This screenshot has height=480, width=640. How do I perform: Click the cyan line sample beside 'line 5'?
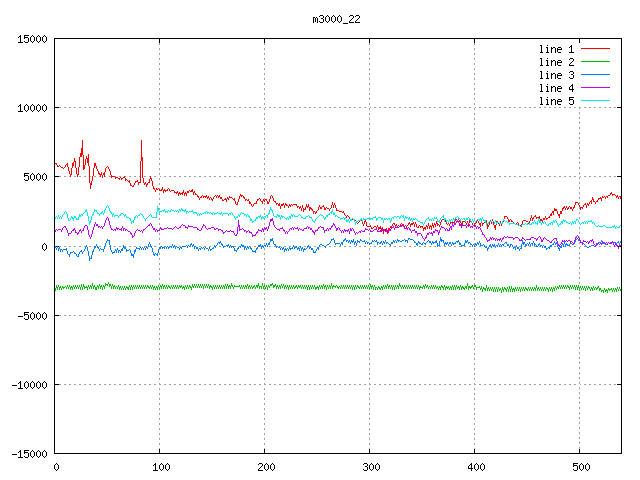coord(595,101)
